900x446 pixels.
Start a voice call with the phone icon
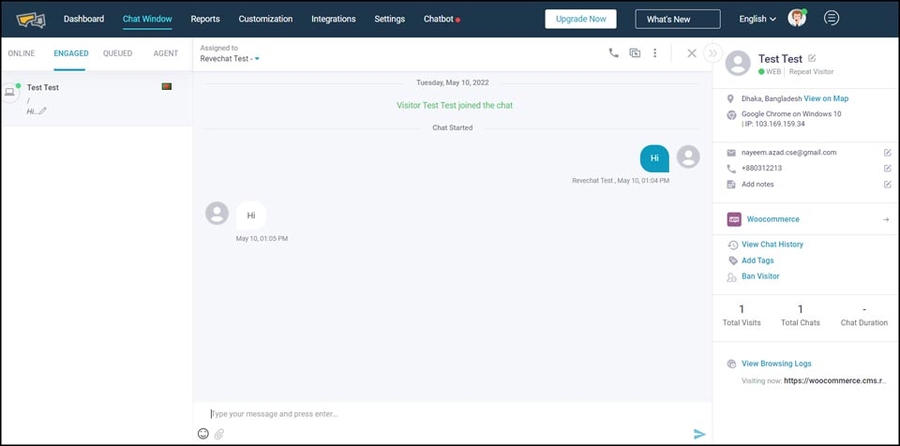click(x=613, y=53)
